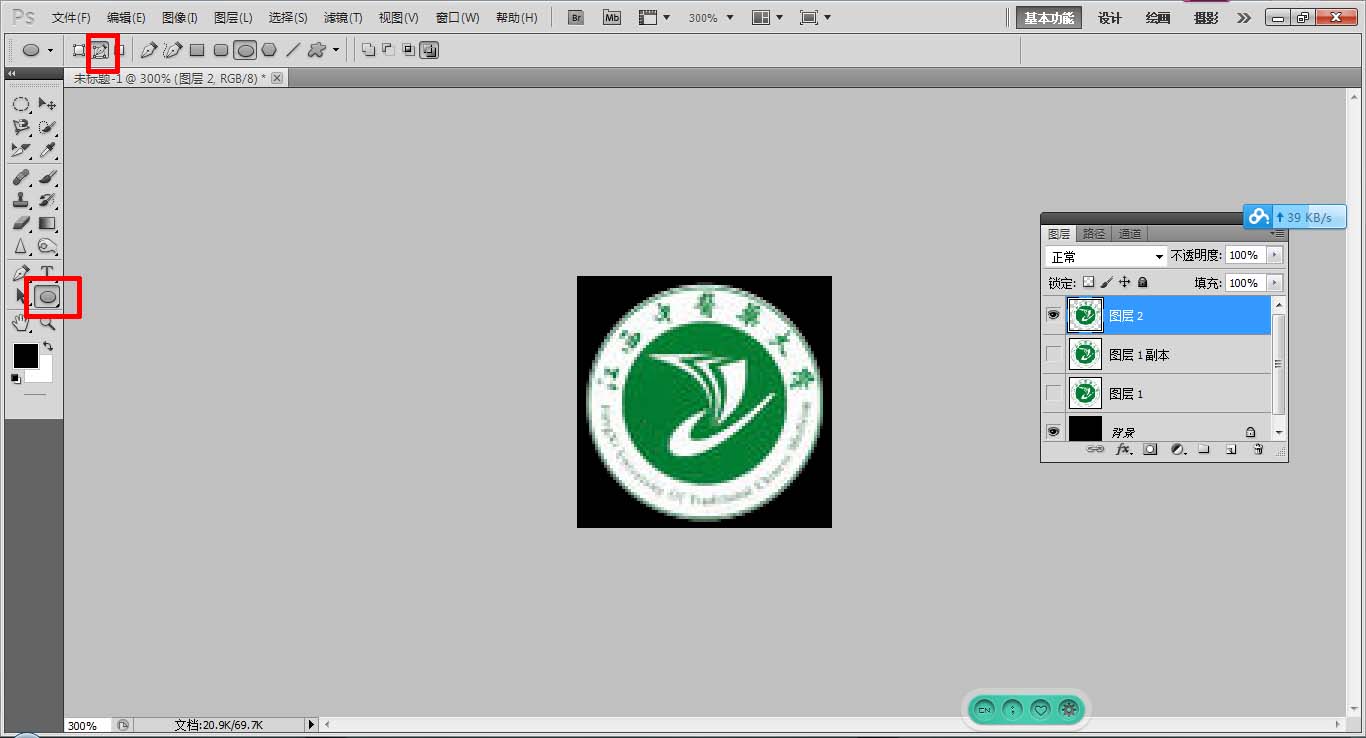
Task: Hide 图层 2 via eye icon
Action: pyautogui.click(x=1053, y=315)
